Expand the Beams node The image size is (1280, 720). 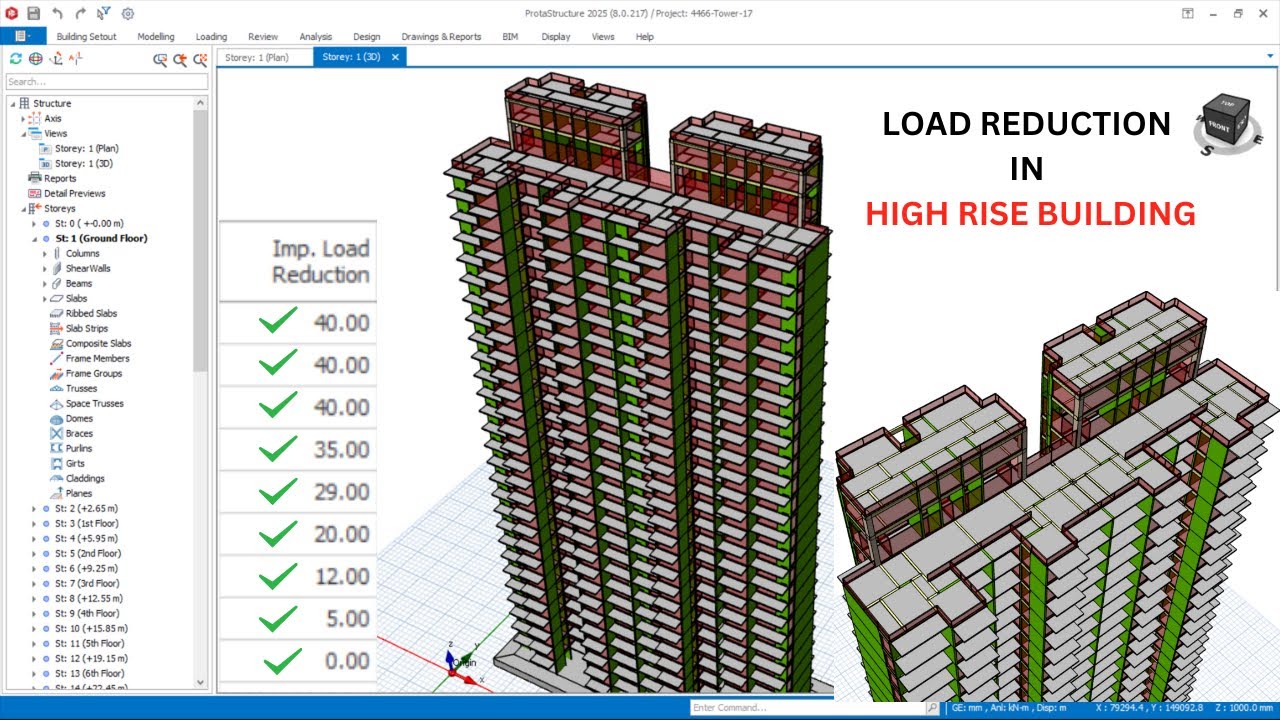45,283
